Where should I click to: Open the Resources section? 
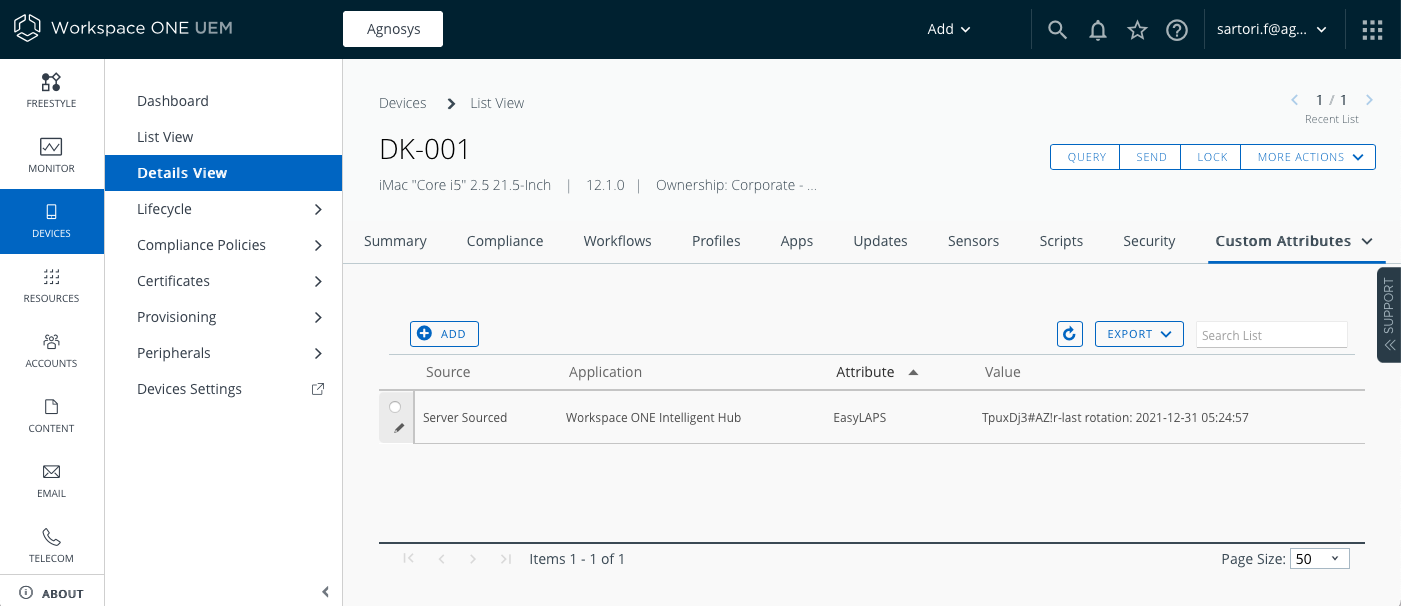click(52, 286)
